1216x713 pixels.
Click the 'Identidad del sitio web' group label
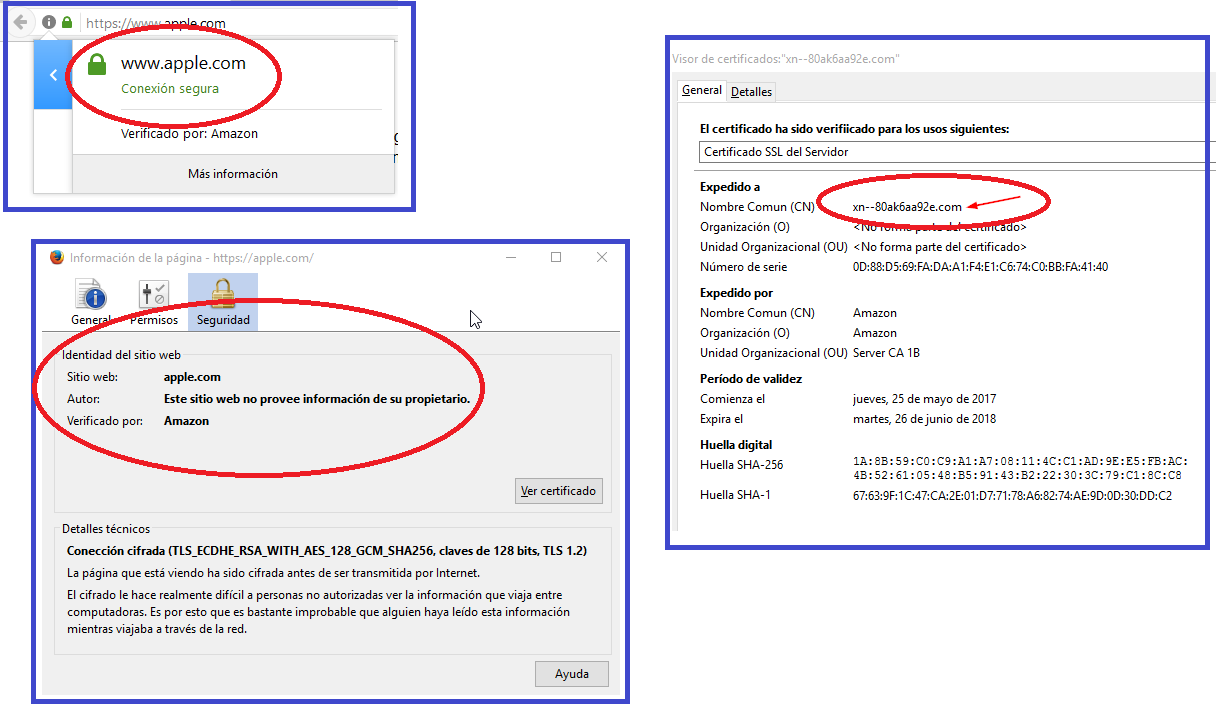(x=121, y=355)
